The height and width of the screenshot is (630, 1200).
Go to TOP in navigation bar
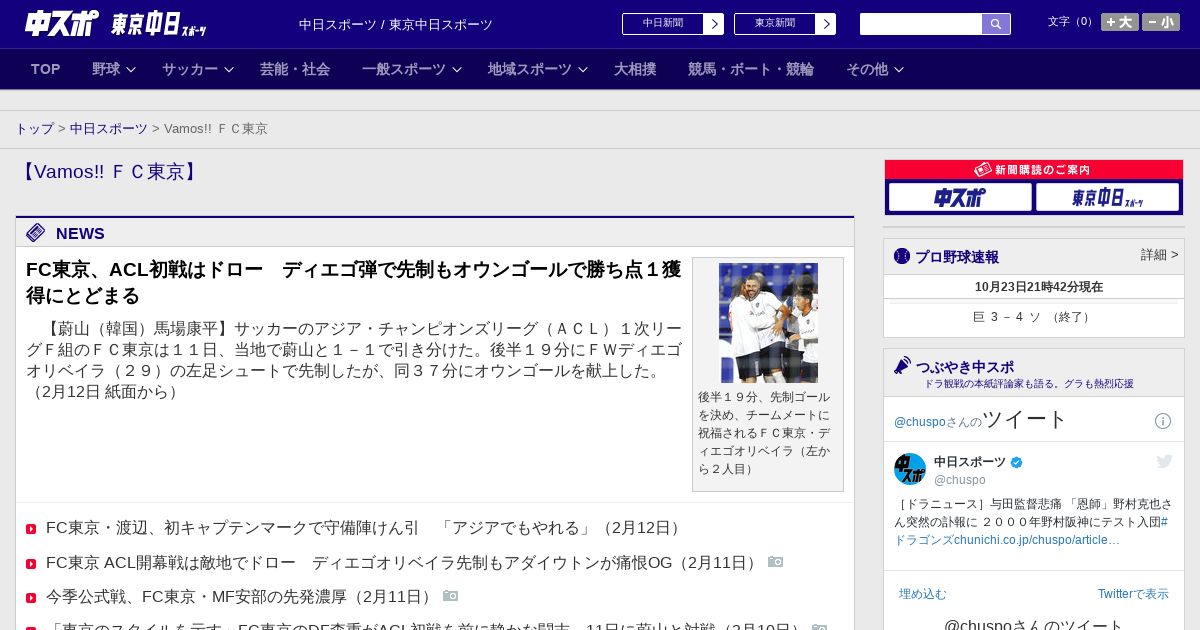46,69
